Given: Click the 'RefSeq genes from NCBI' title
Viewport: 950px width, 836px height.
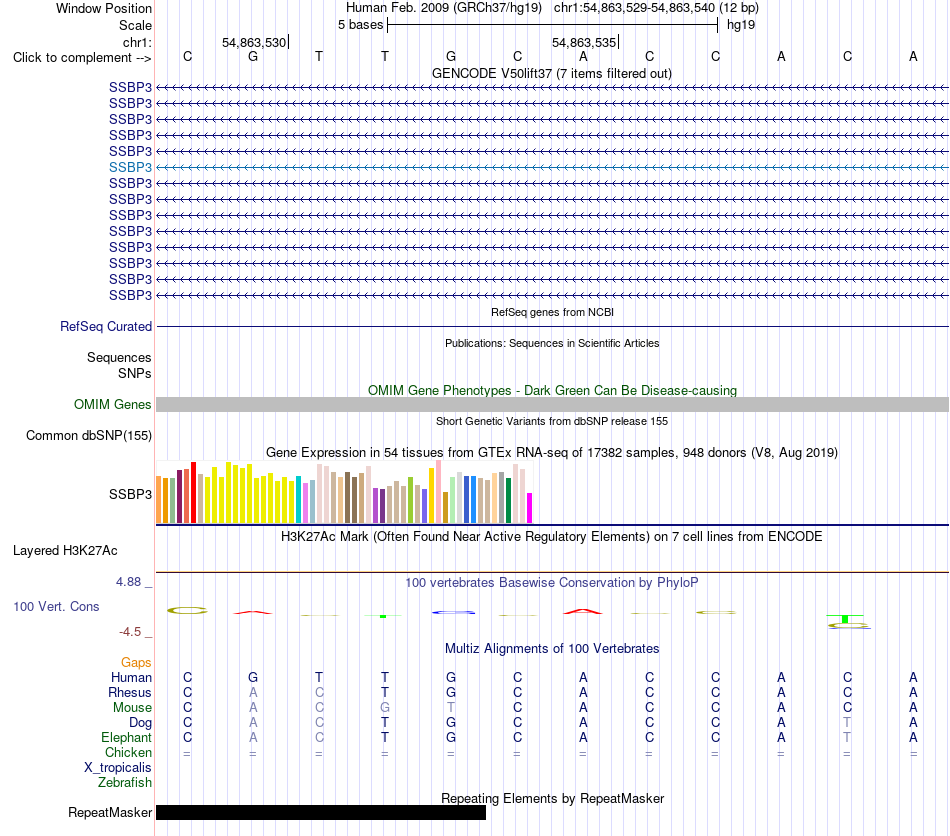Looking at the screenshot, I should point(552,313).
